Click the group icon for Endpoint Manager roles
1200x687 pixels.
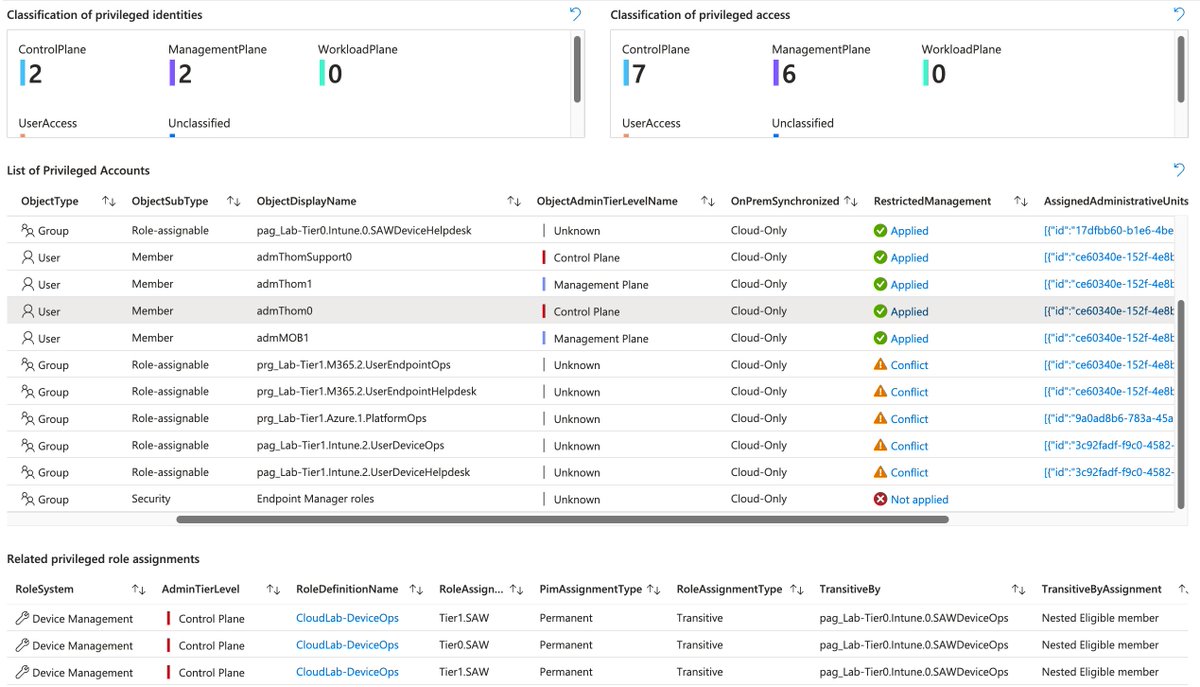[28, 499]
